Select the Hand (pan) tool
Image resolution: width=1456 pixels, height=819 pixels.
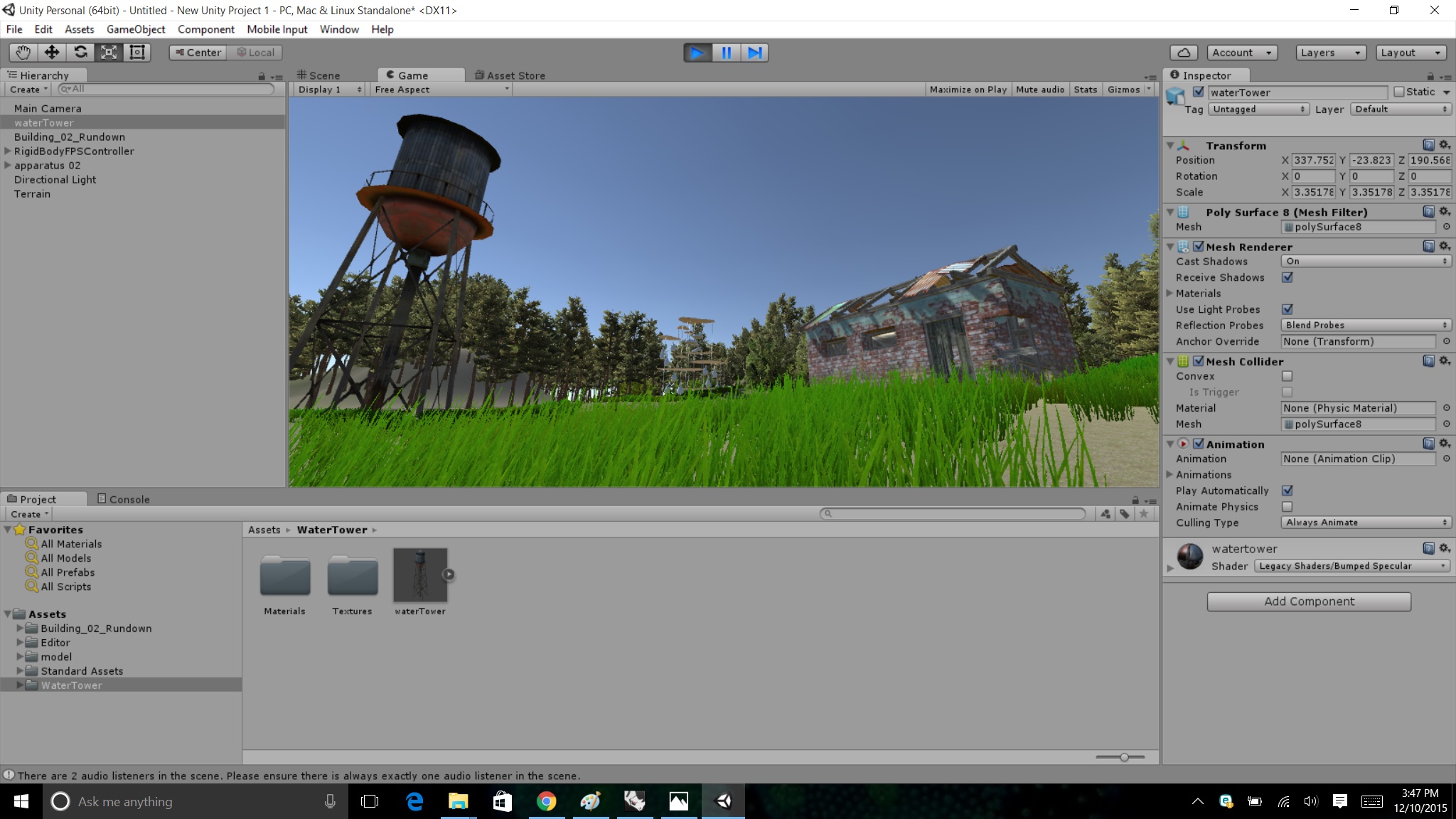pyautogui.click(x=22, y=52)
